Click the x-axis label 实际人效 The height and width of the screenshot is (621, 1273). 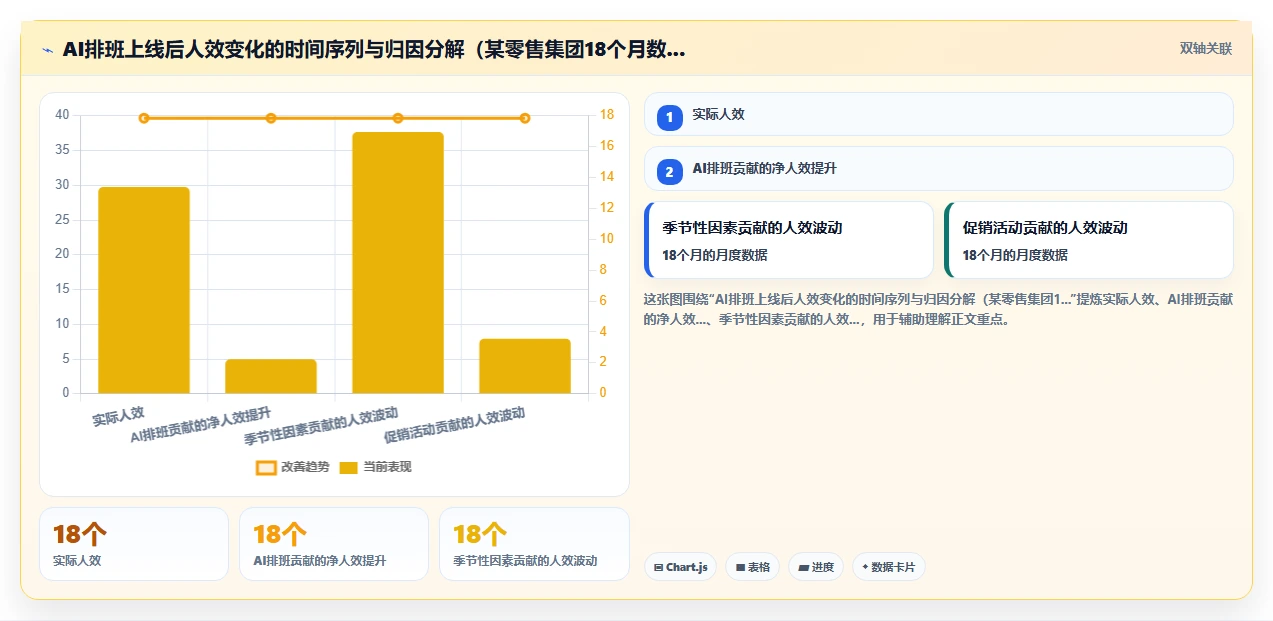click(118, 416)
